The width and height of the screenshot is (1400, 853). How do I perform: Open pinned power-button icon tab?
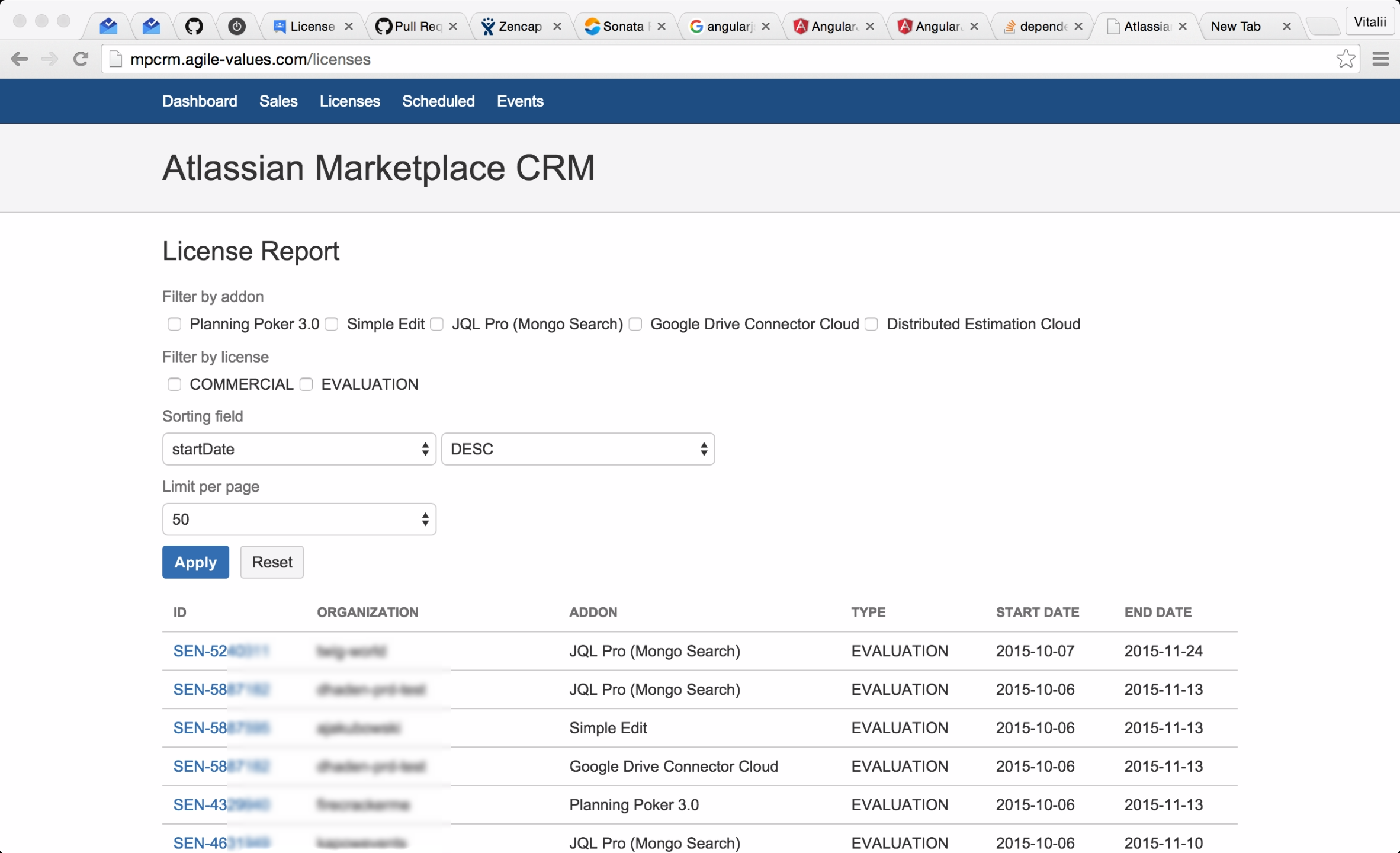(x=237, y=26)
